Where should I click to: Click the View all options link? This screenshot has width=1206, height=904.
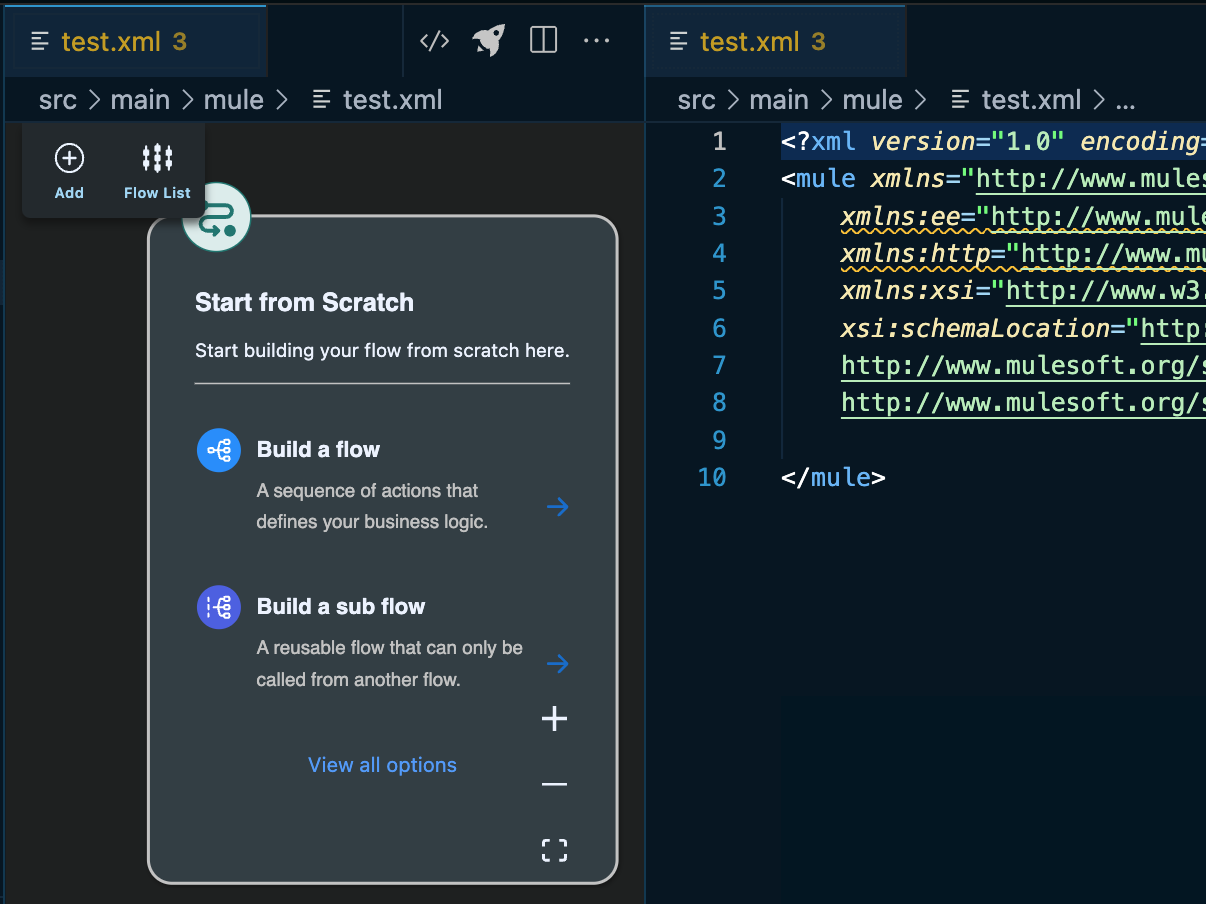click(x=382, y=764)
